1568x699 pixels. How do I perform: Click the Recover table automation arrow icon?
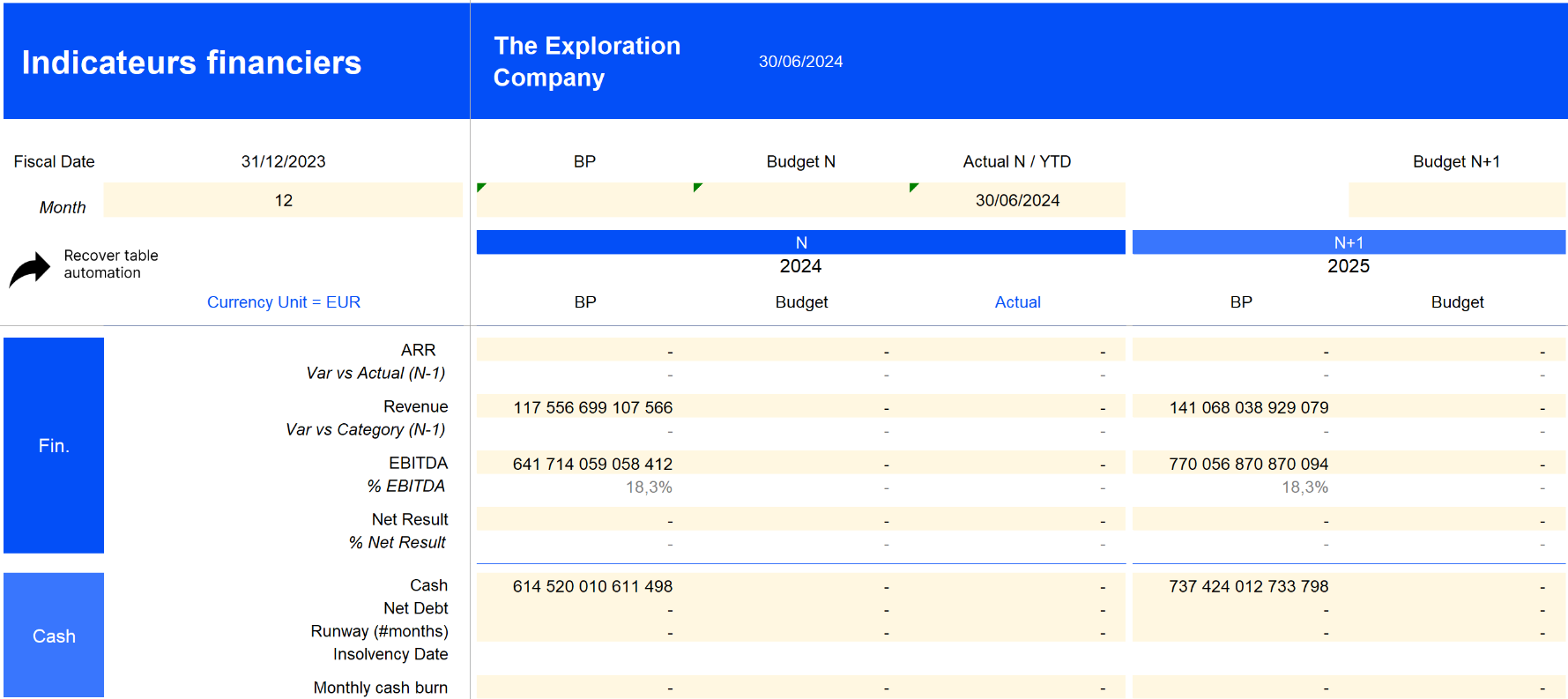click(x=30, y=269)
